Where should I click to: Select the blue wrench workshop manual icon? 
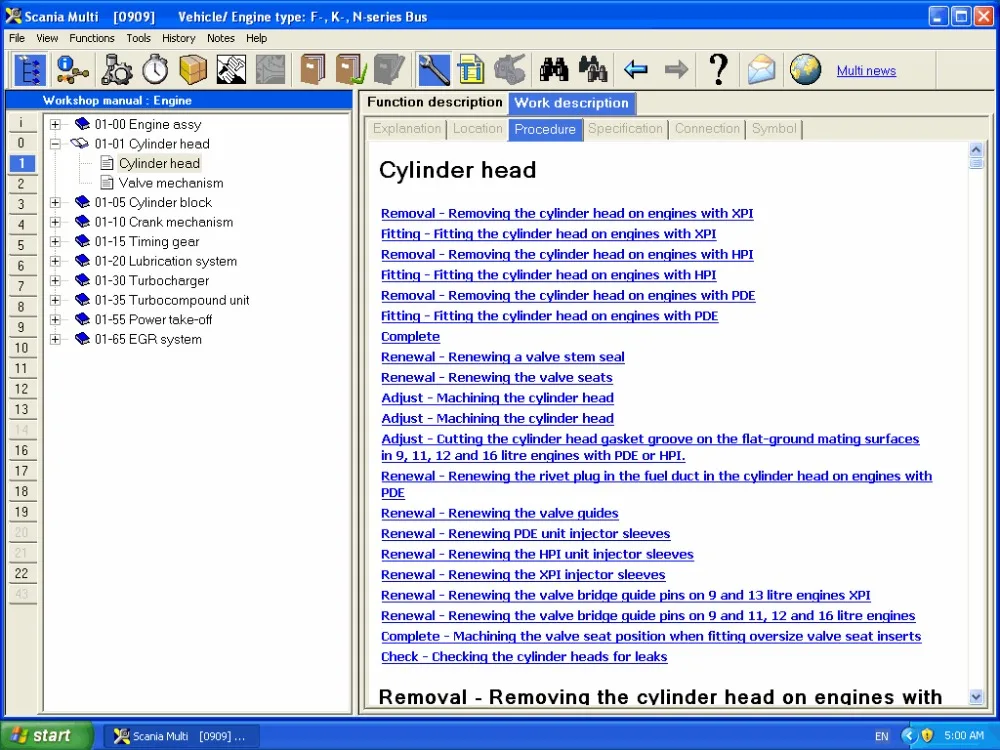(x=433, y=69)
